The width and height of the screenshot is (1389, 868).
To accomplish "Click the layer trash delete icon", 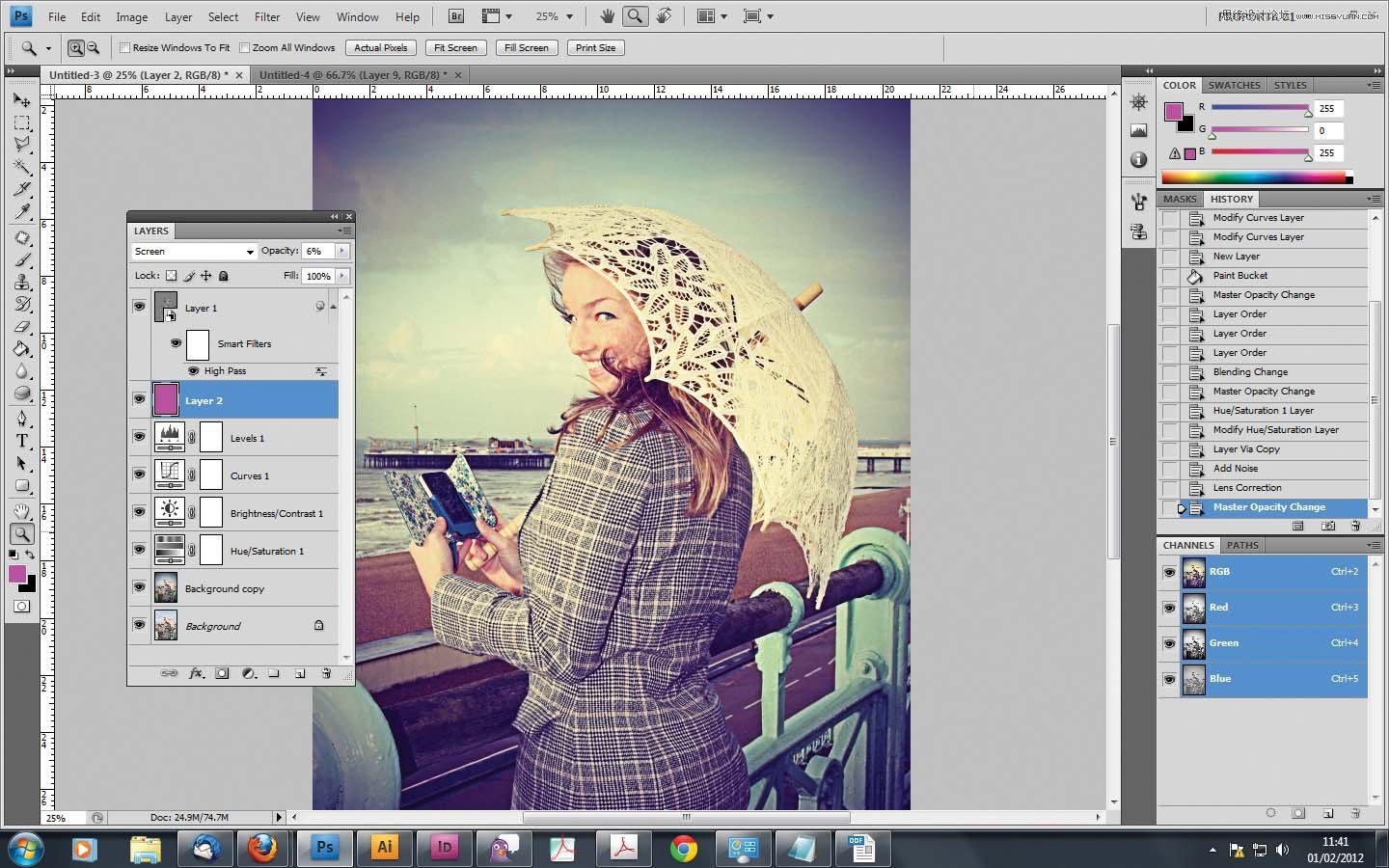I will point(326,673).
